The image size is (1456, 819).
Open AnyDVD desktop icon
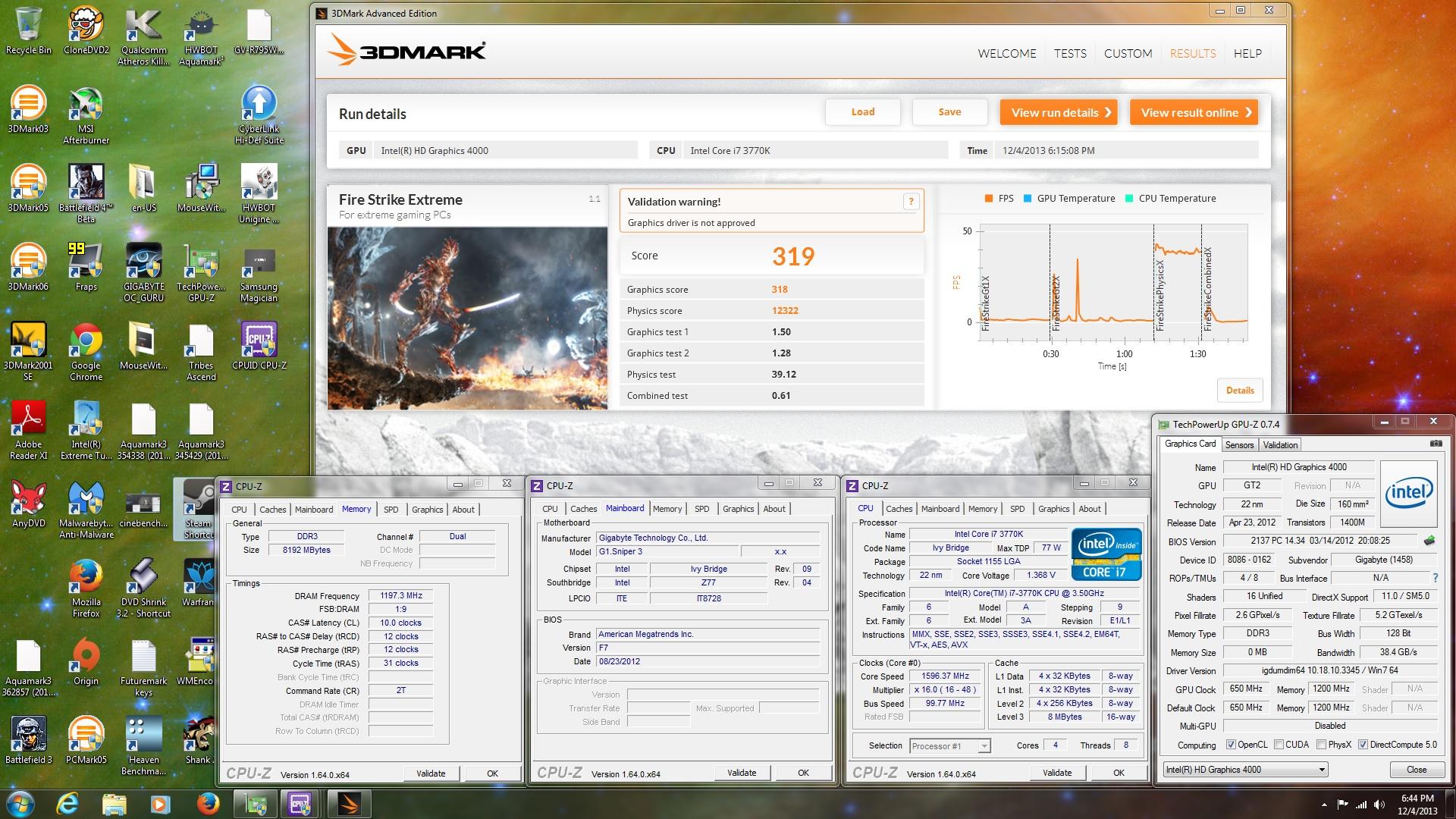click(28, 505)
